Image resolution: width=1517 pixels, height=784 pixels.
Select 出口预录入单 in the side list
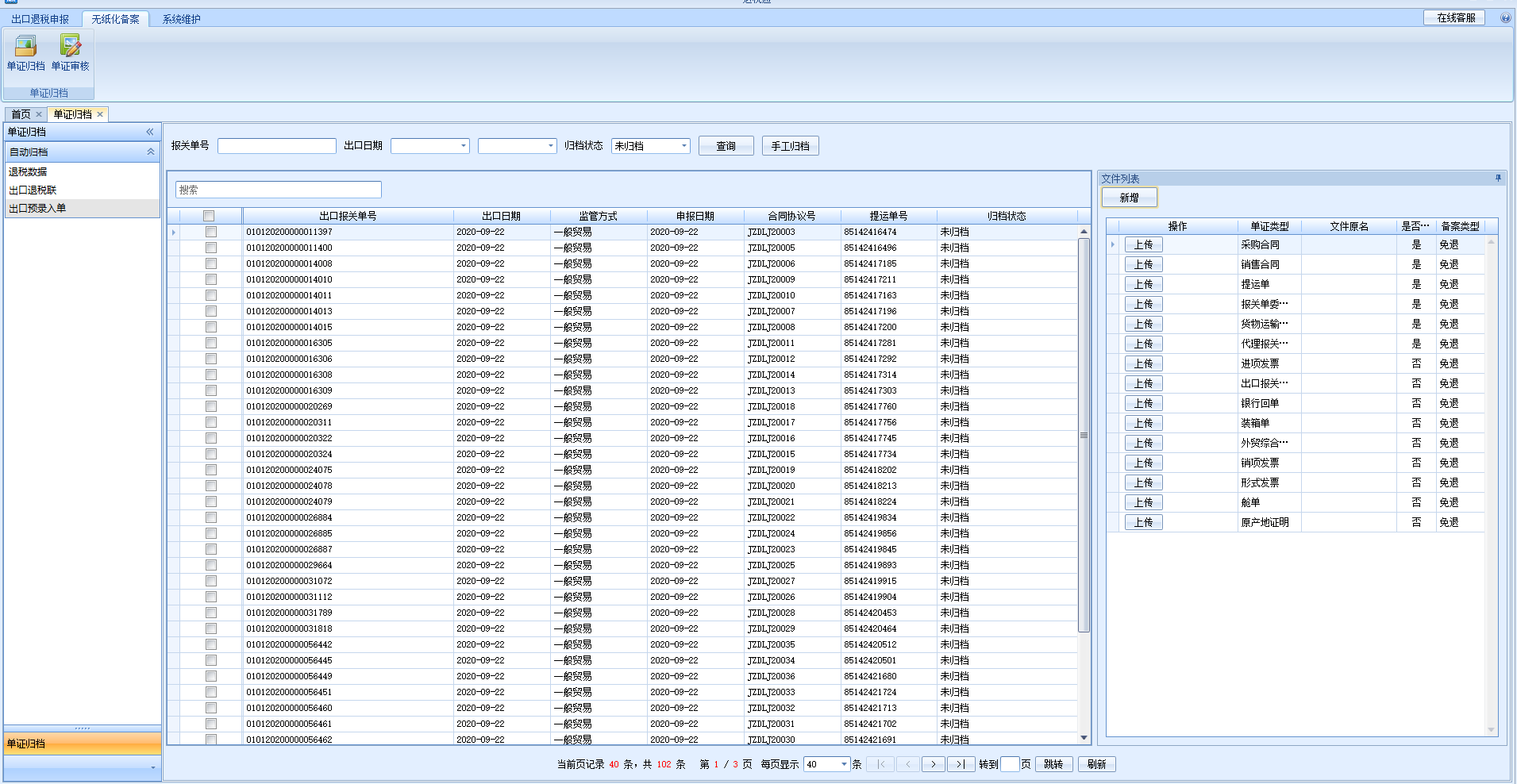pyautogui.click(x=83, y=208)
